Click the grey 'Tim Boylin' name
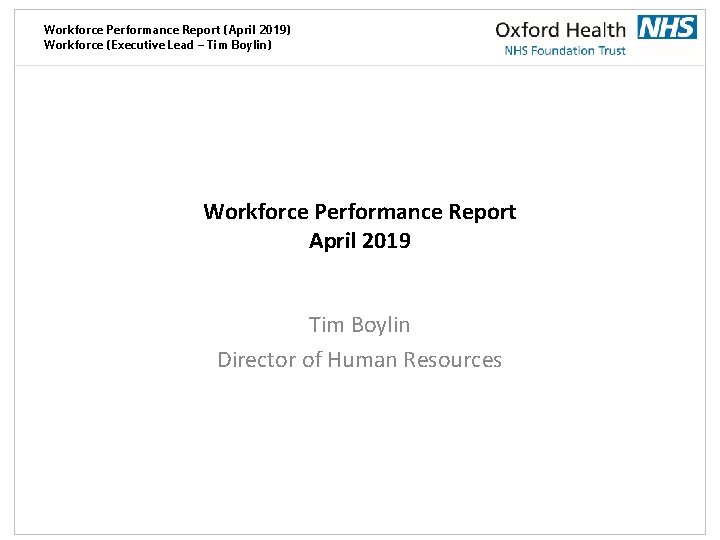Image resolution: width=720 pixels, height=540 pixels. 360,325
